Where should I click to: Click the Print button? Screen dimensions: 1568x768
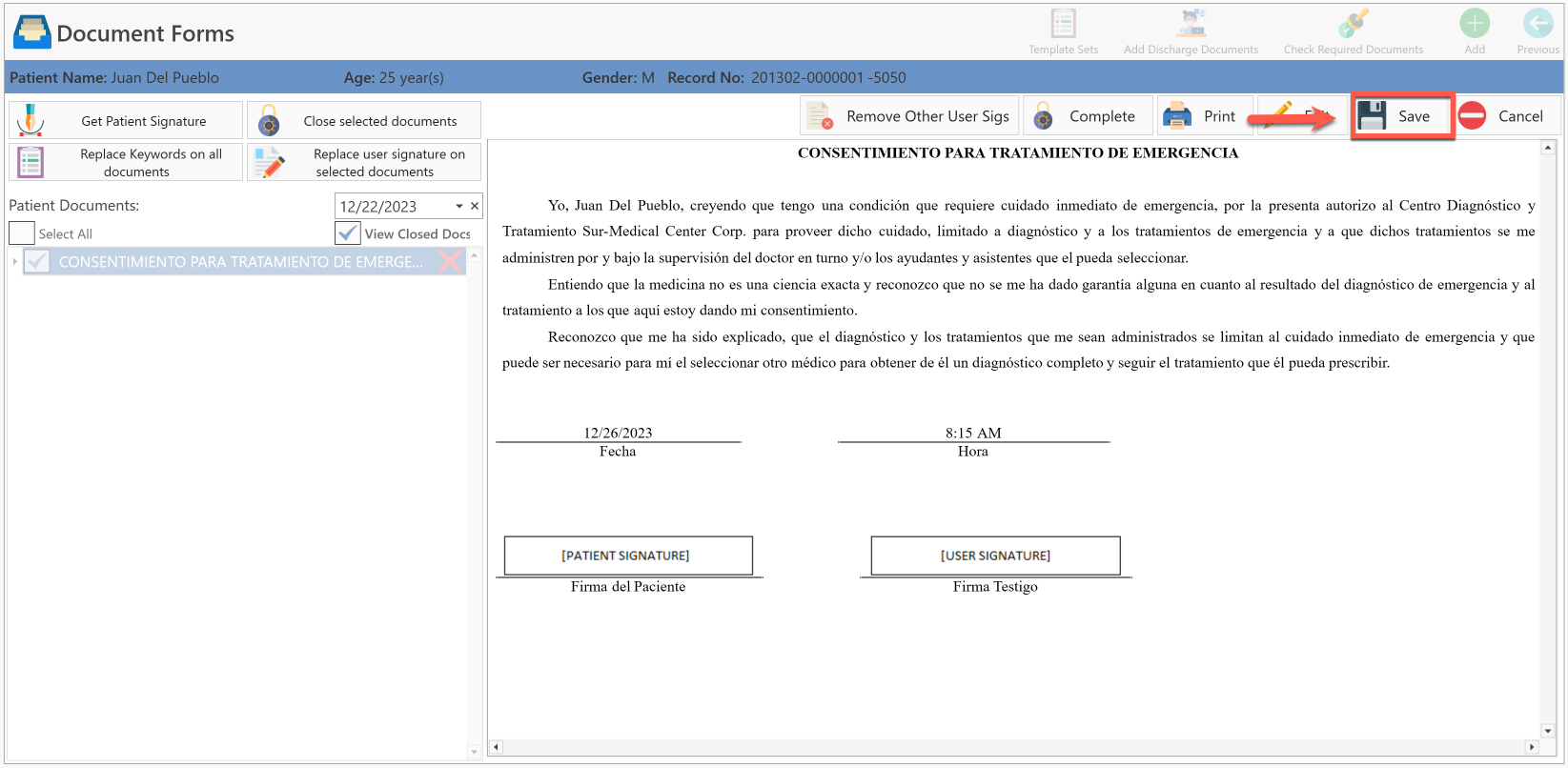pos(1205,116)
